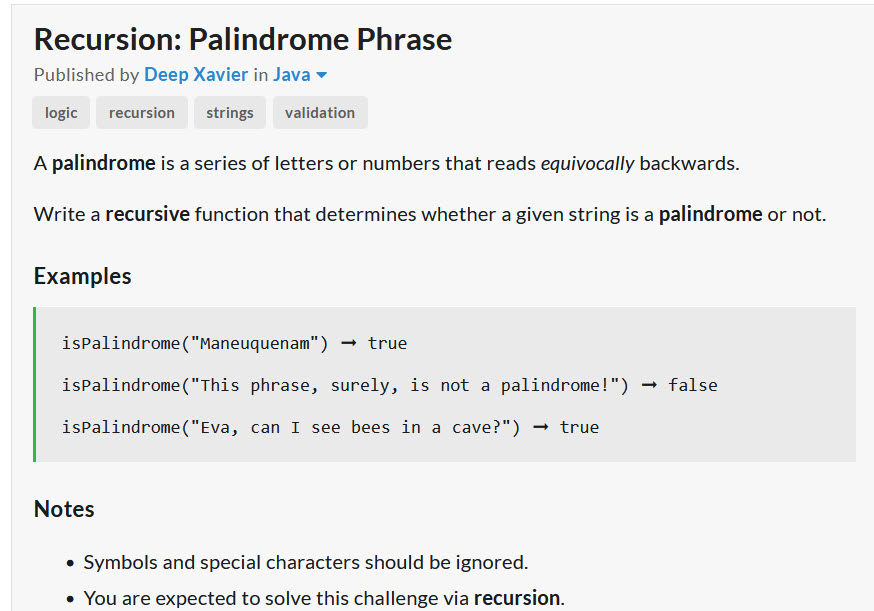Image resolution: width=874 pixels, height=611 pixels.
Task: Select the recursion tag
Action: point(142,113)
